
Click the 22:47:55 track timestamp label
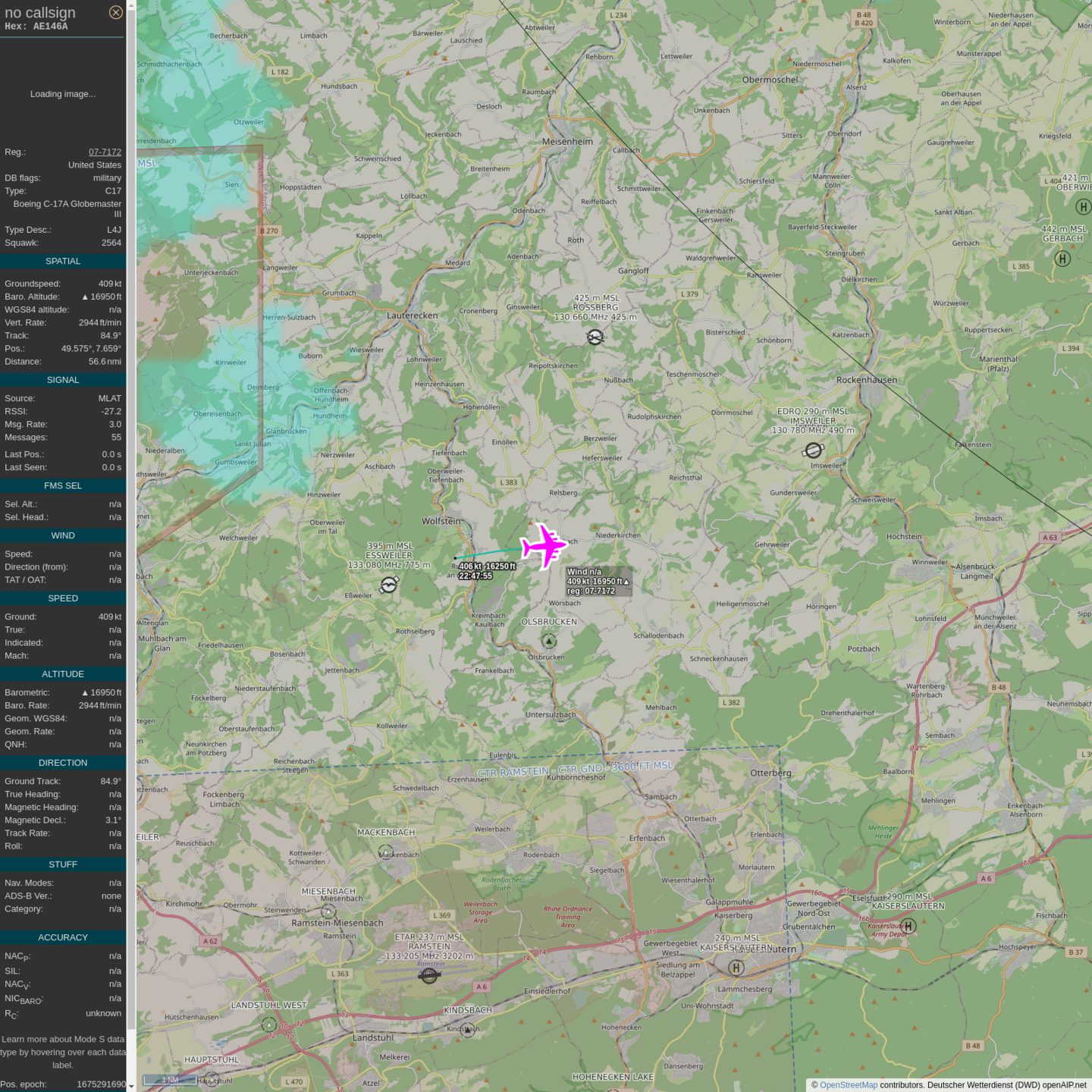click(475, 576)
